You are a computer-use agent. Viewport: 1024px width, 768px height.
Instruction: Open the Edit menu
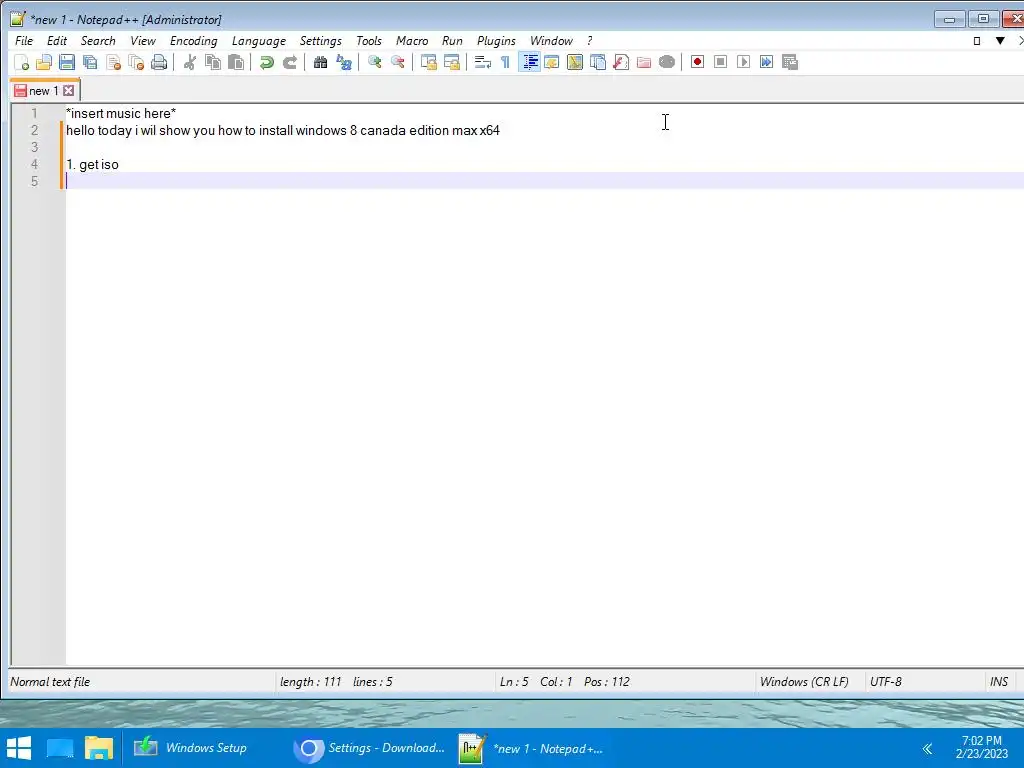(x=57, y=40)
